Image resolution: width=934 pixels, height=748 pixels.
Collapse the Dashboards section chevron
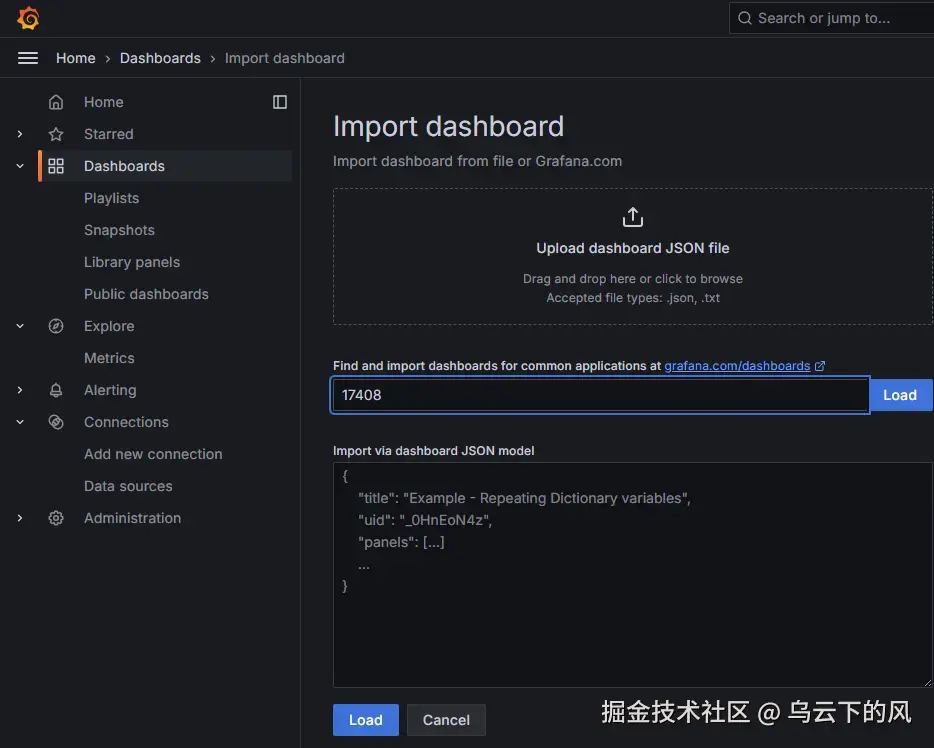pos(20,166)
